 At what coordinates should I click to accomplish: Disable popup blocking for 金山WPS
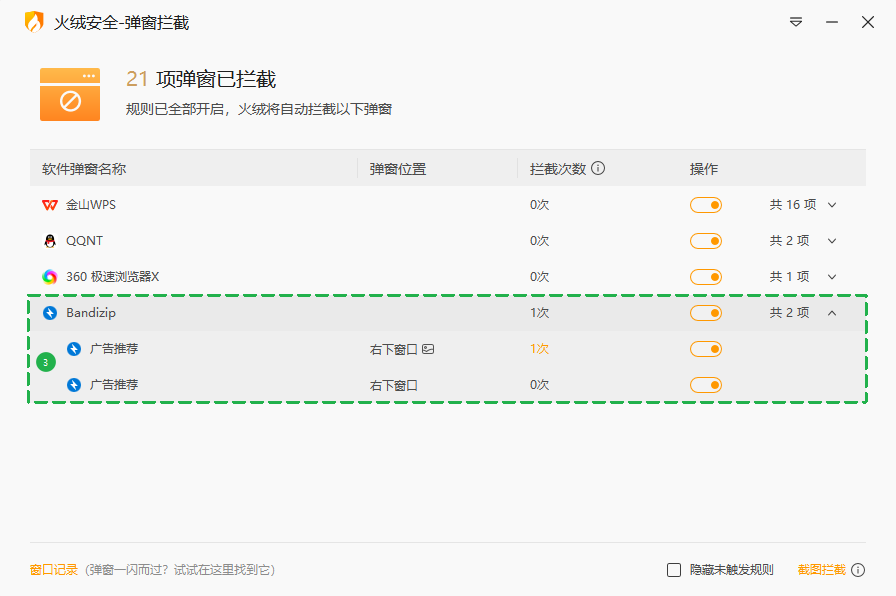705,205
